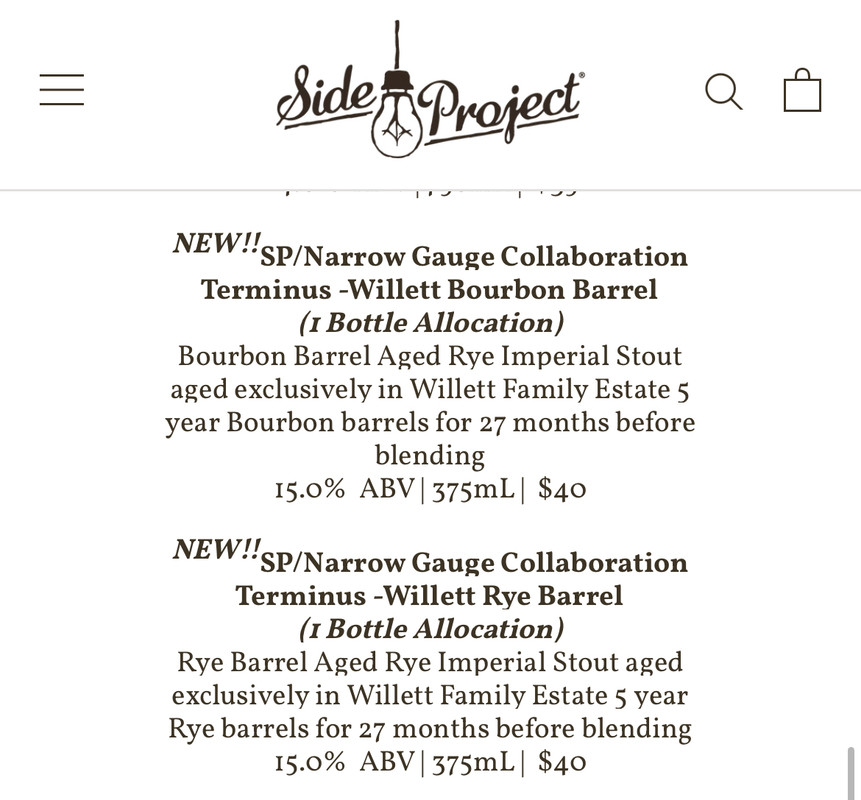Click first SP/Narrow Gauge Collaboration heading
Screen dimensions: 861x800
coord(473,258)
